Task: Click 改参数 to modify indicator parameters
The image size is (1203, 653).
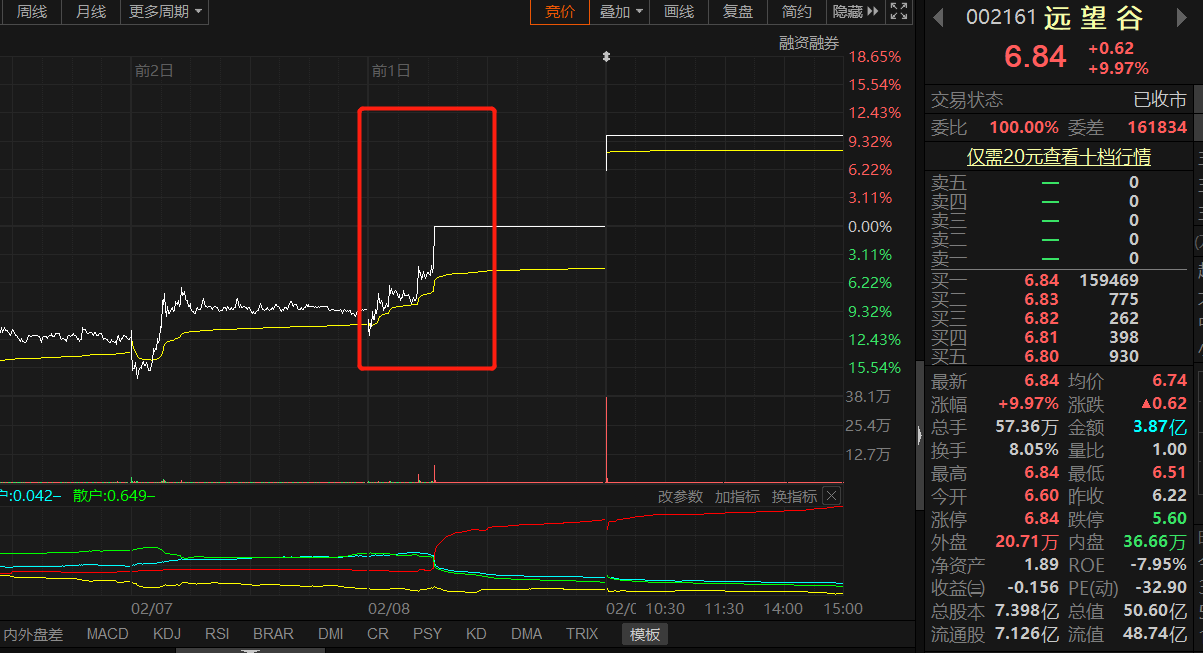Action: (680, 496)
